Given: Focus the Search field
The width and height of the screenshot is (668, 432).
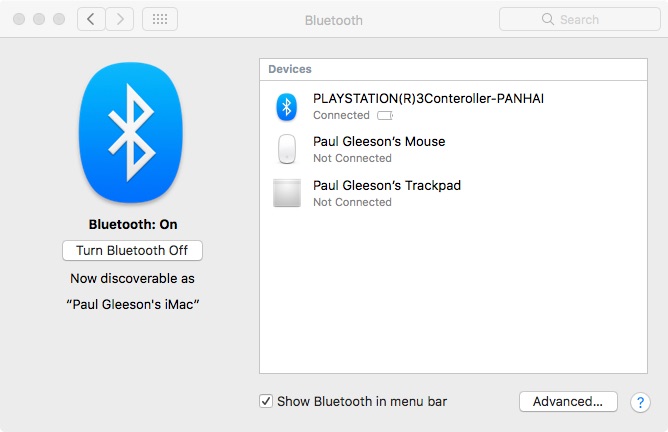Looking at the screenshot, I should click(x=579, y=19).
